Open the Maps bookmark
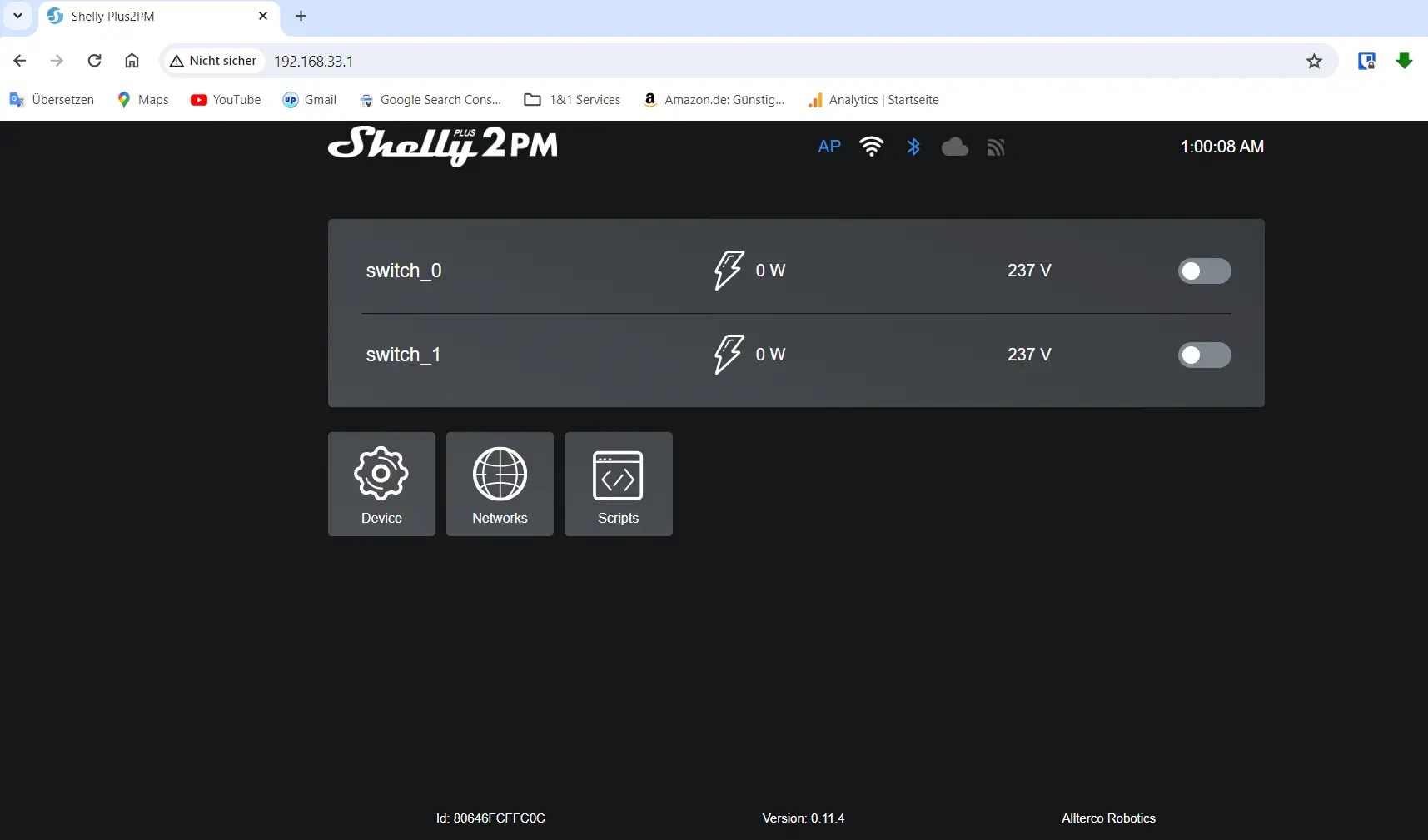Screen dimensions: 1428x840 (x=142, y=100)
